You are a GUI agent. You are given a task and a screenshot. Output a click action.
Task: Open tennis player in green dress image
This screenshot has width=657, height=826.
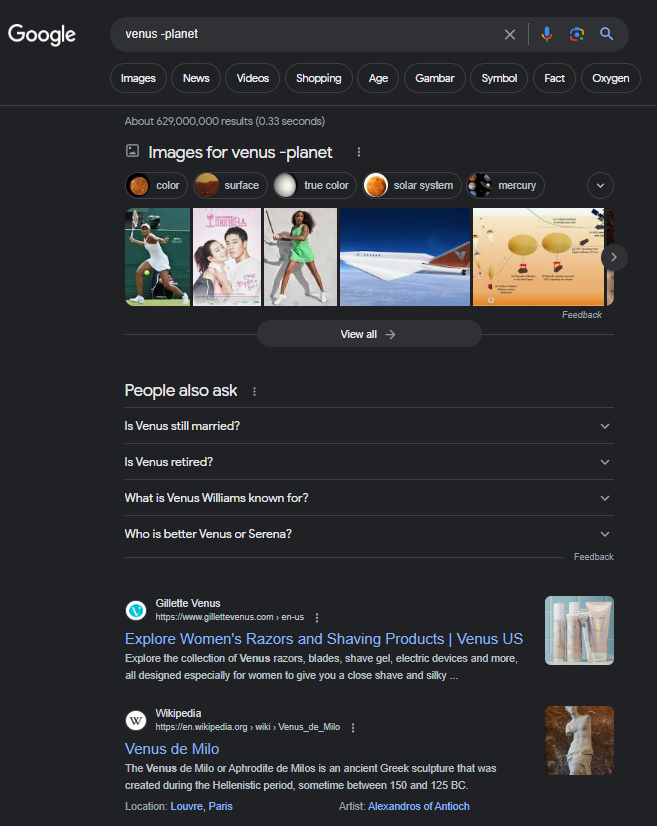click(300, 257)
